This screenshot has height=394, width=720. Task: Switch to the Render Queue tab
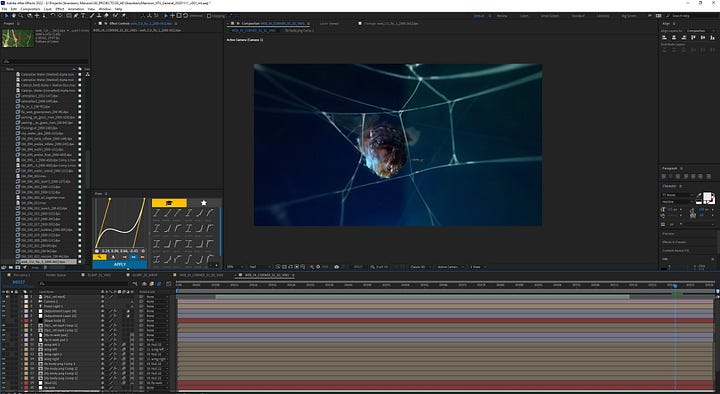pos(56,275)
